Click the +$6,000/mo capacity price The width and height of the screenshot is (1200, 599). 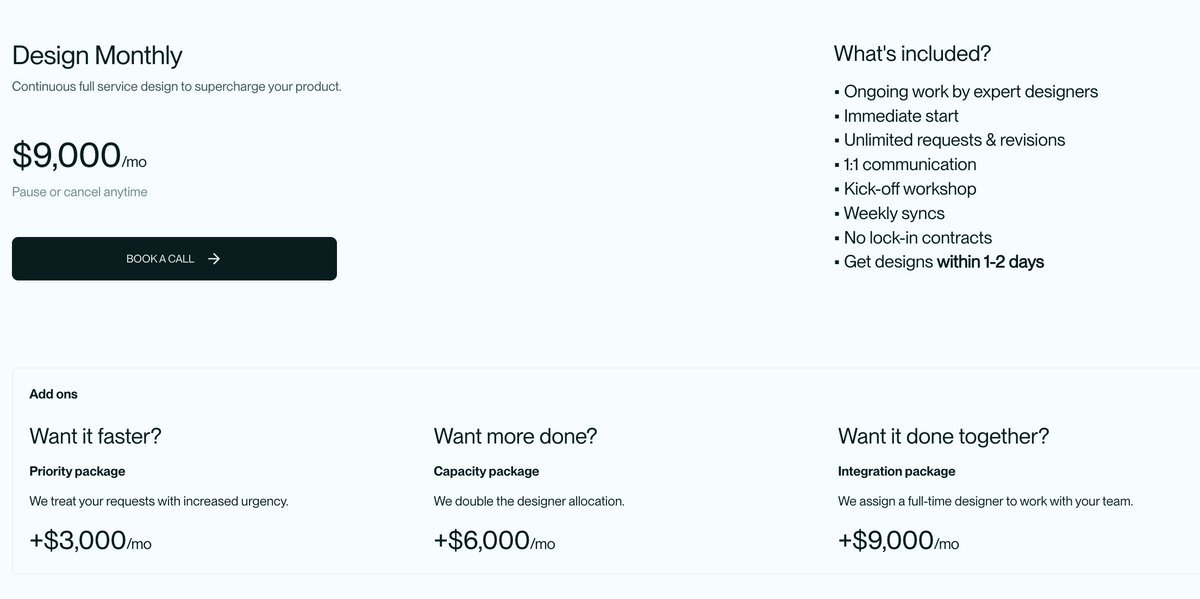click(494, 541)
